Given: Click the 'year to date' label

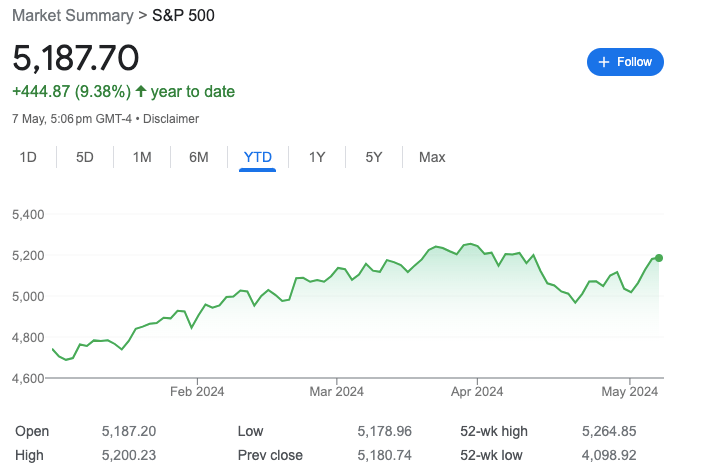Looking at the screenshot, I should pyautogui.click(x=193, y=92).
